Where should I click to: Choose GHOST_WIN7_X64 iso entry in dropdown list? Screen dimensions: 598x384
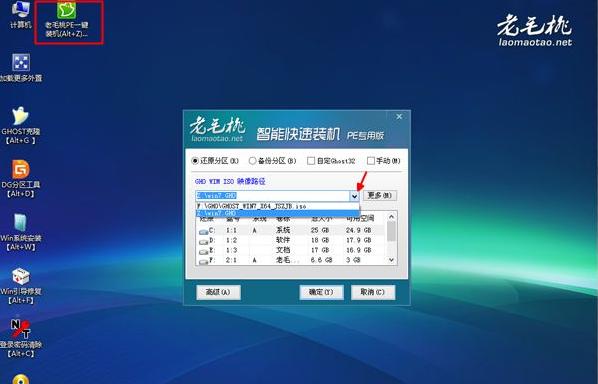click(x=278, y=206)
